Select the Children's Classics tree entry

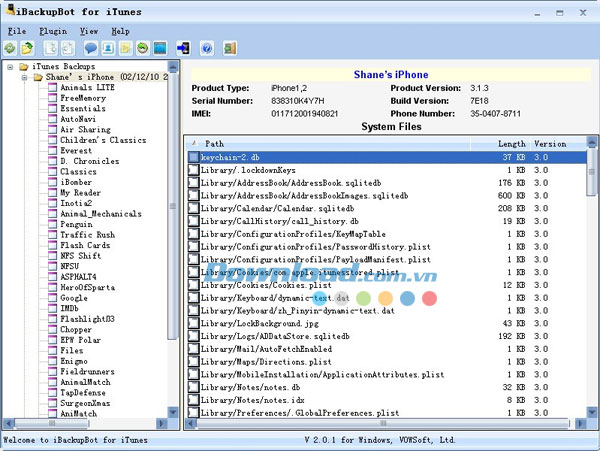coord(103,140)
